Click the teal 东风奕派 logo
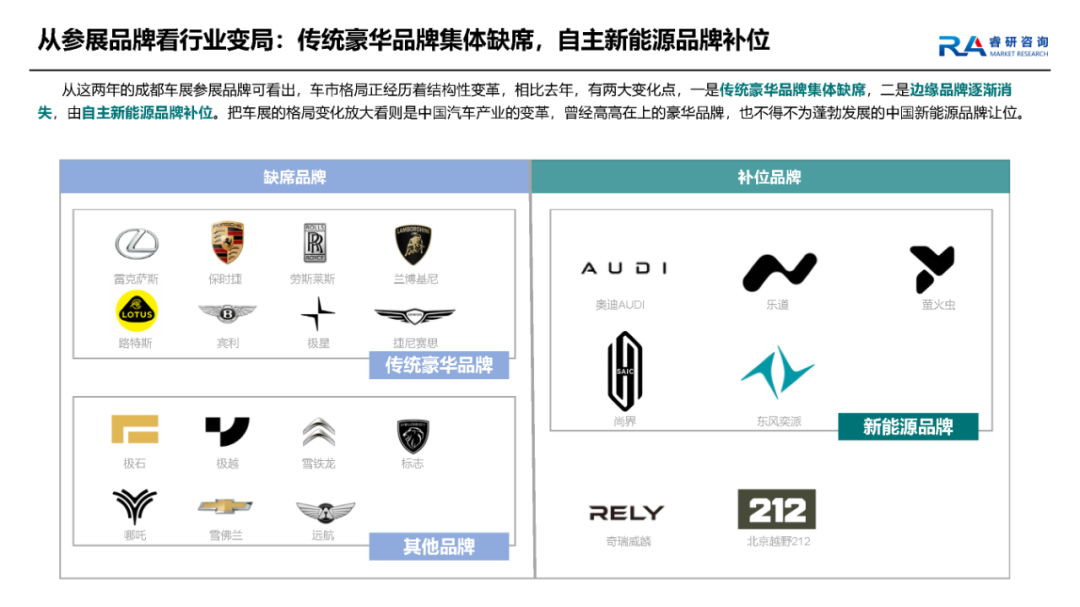This screenshot has height=607, width=1080. pos(778,372)
